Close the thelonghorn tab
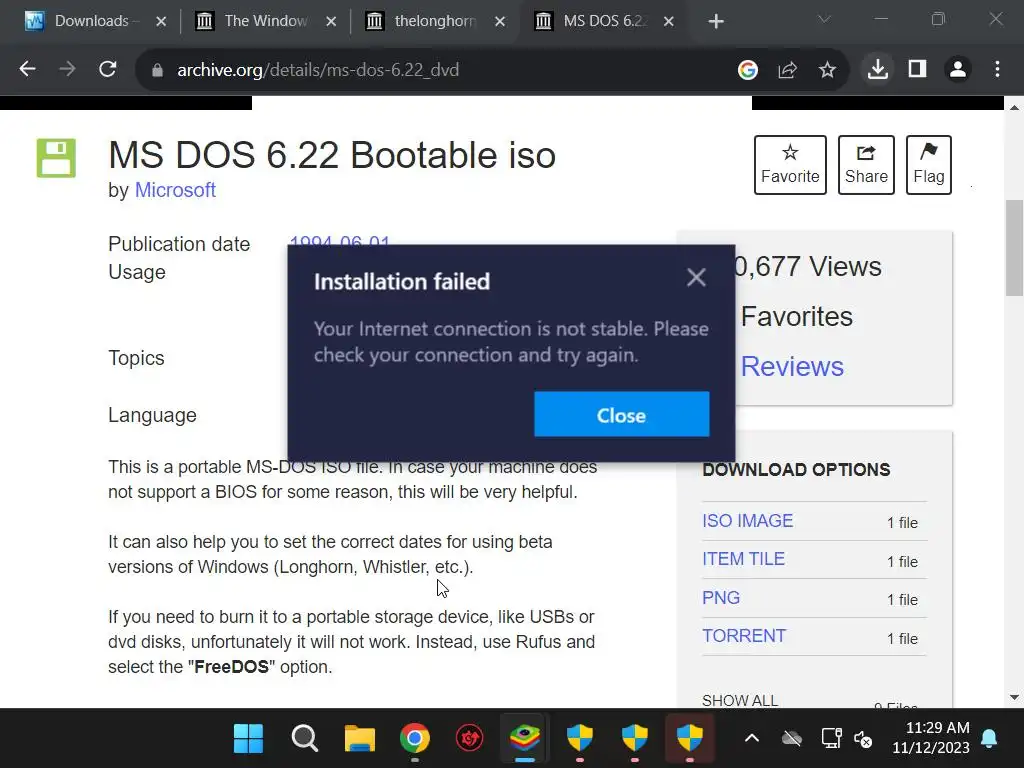This screenshot has width=1024, height=768. [500, 22]
